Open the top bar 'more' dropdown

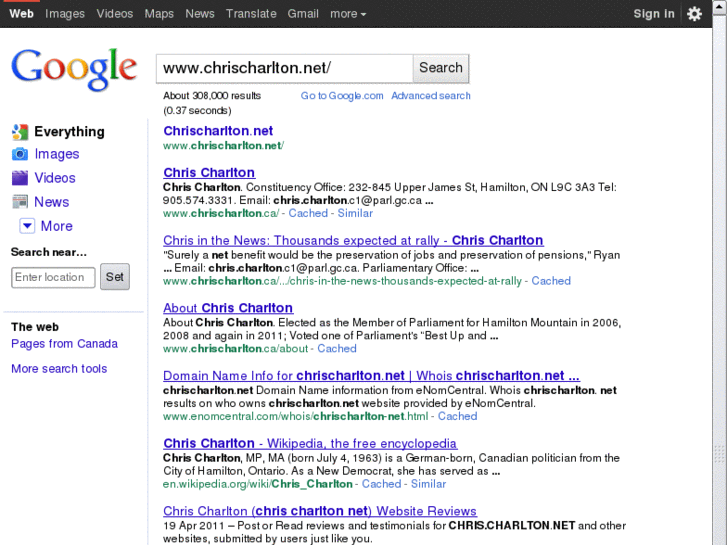348,14
